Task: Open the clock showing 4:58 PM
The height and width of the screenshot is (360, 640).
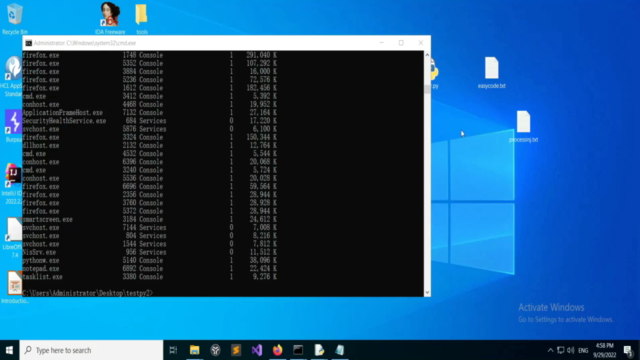Action: click(604, 350)
